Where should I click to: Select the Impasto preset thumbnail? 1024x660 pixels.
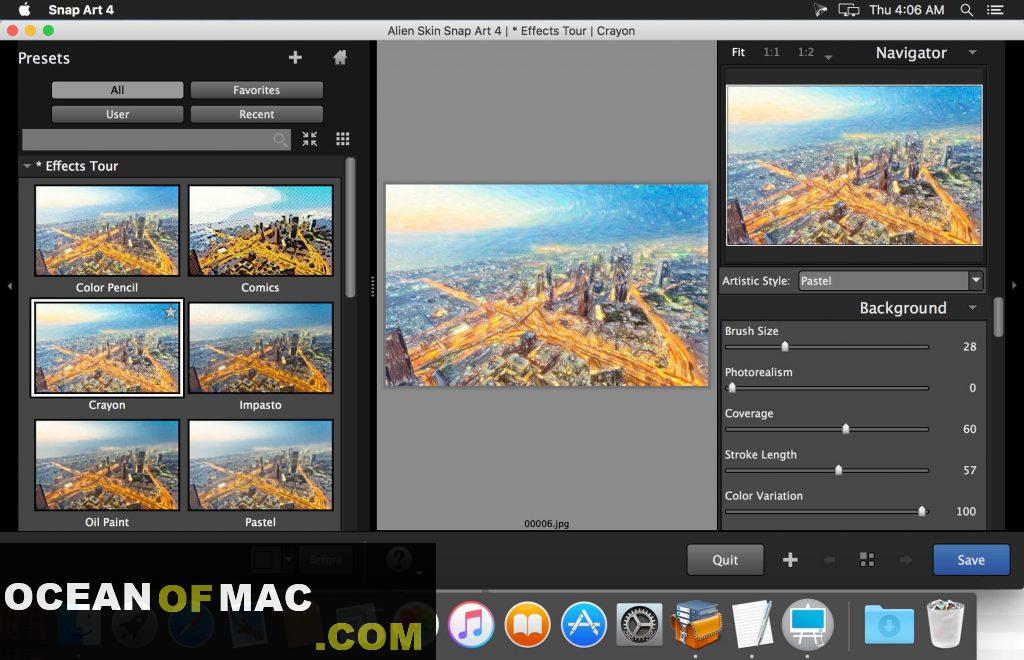coord(261,347)
